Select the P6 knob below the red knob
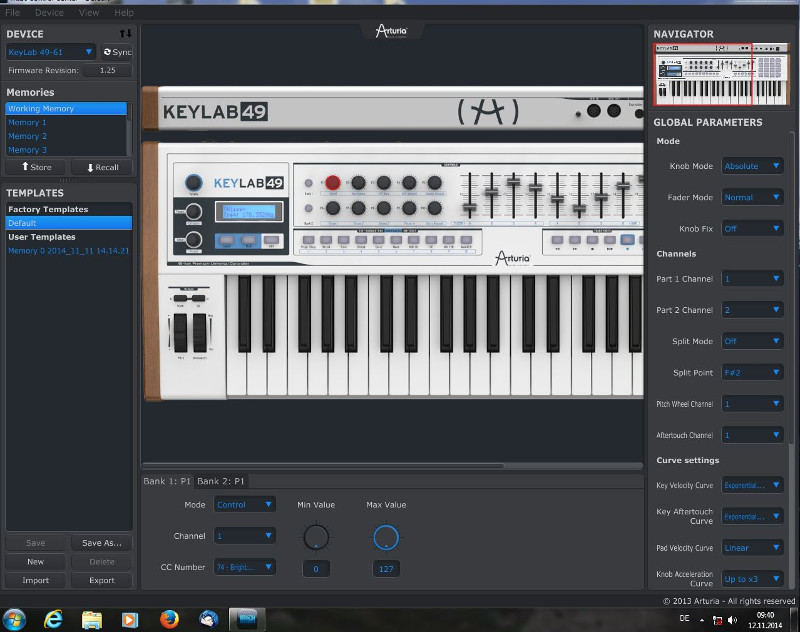The width and height of the screenshot is (800, 632). click(x=333, y=208)
